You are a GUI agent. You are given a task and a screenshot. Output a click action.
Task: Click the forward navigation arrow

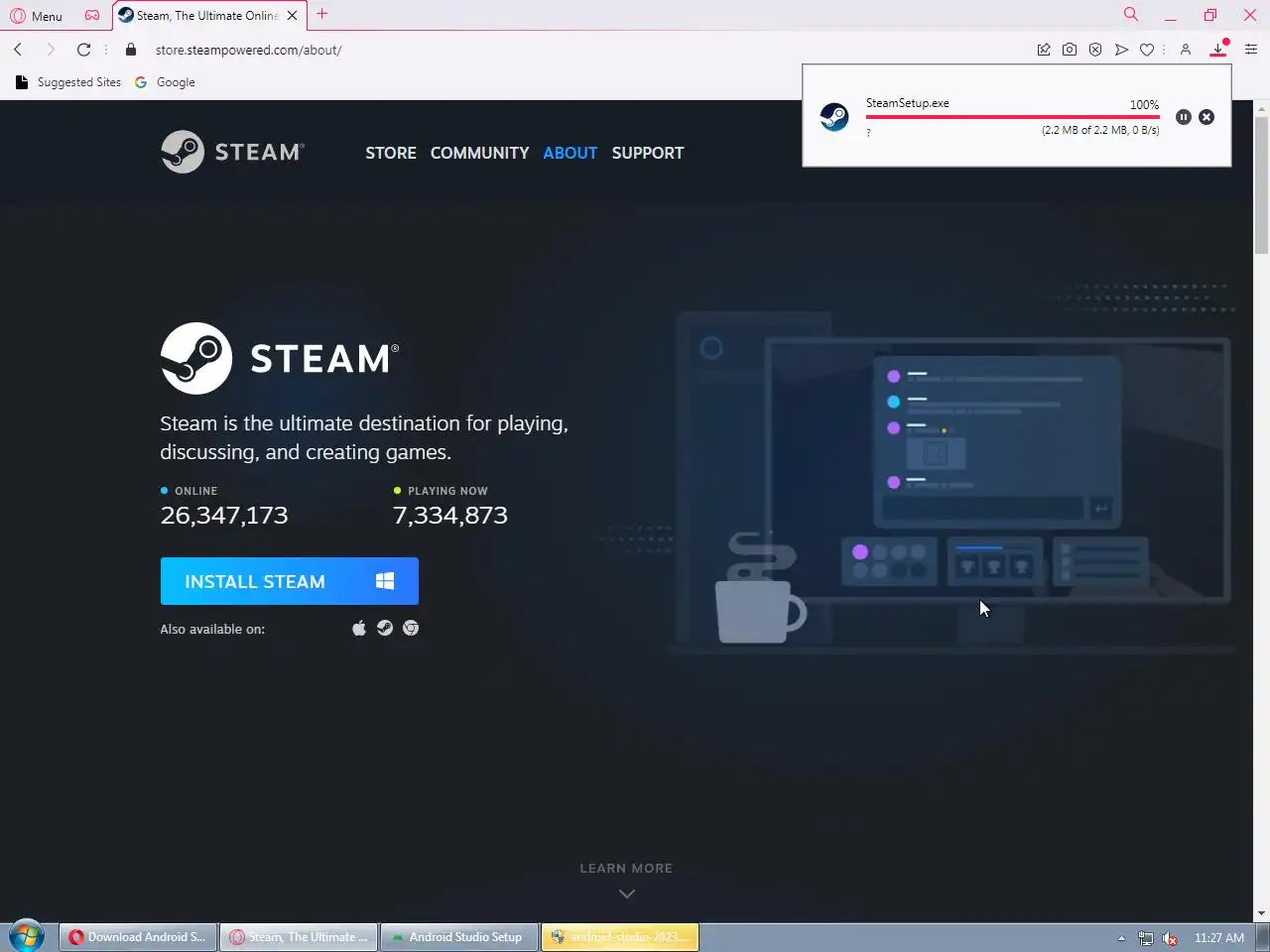pyautogui.click(x=51, y=50)
